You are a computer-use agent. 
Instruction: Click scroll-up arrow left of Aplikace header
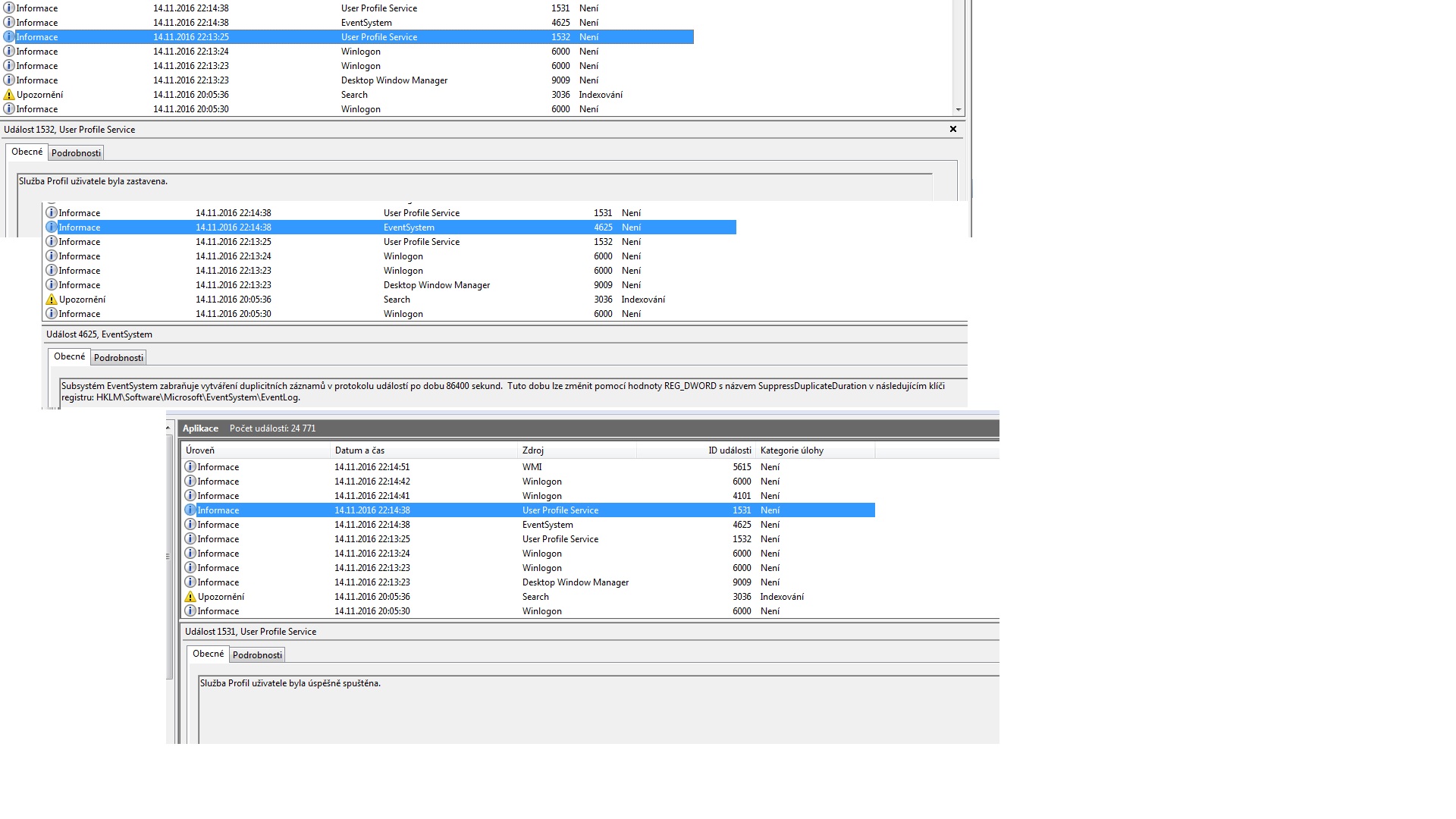tap(168, 428)
